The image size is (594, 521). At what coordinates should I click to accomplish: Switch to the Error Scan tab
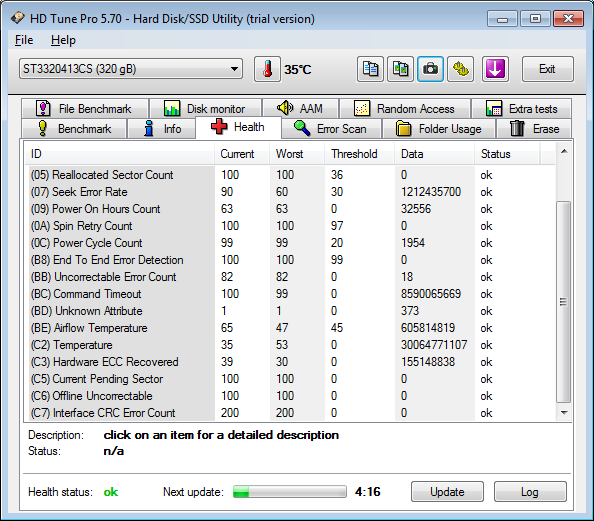pyautogui.click(x=331, y=129)
